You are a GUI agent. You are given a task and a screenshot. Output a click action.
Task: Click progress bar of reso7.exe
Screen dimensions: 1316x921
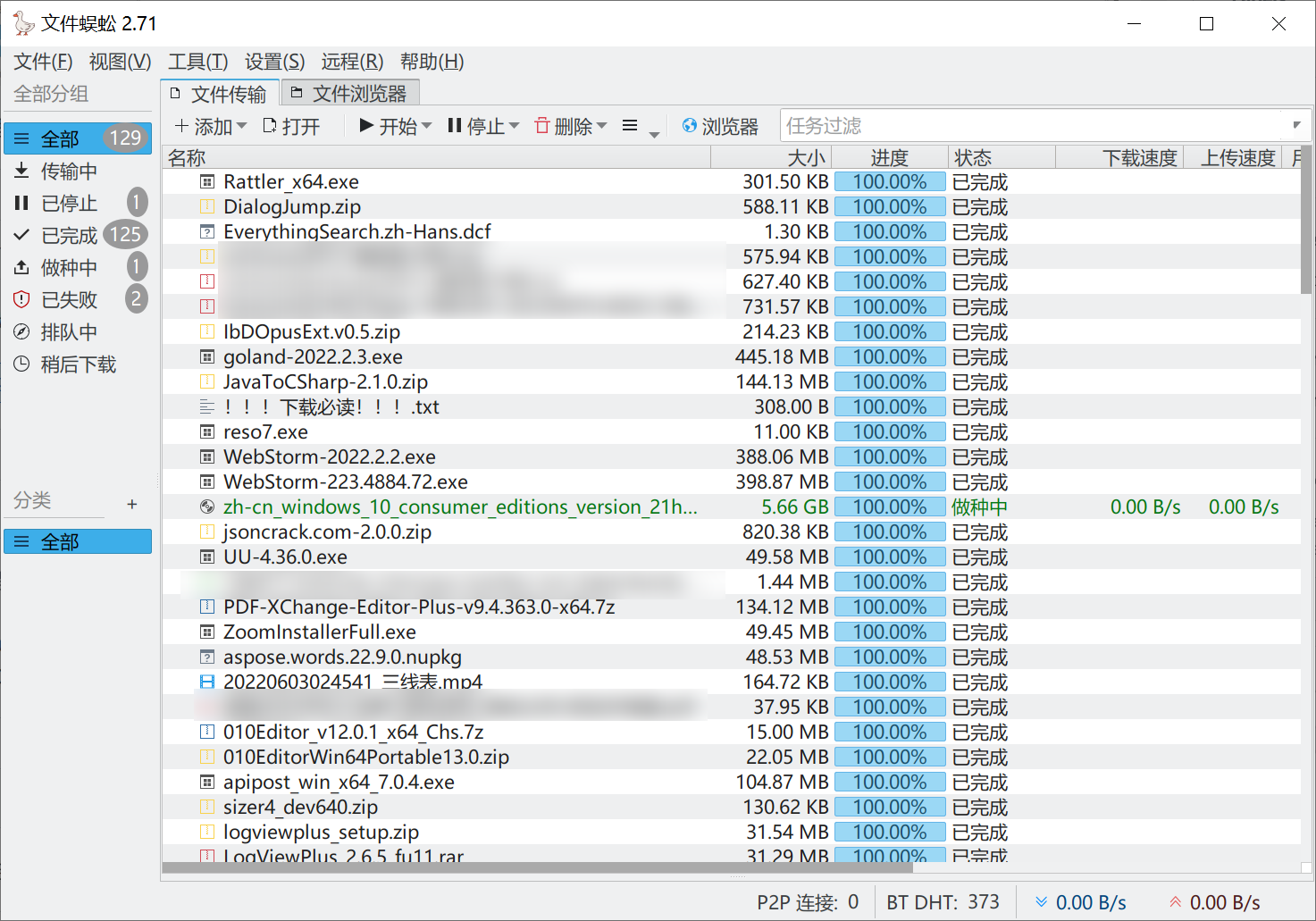pos(890,431)
